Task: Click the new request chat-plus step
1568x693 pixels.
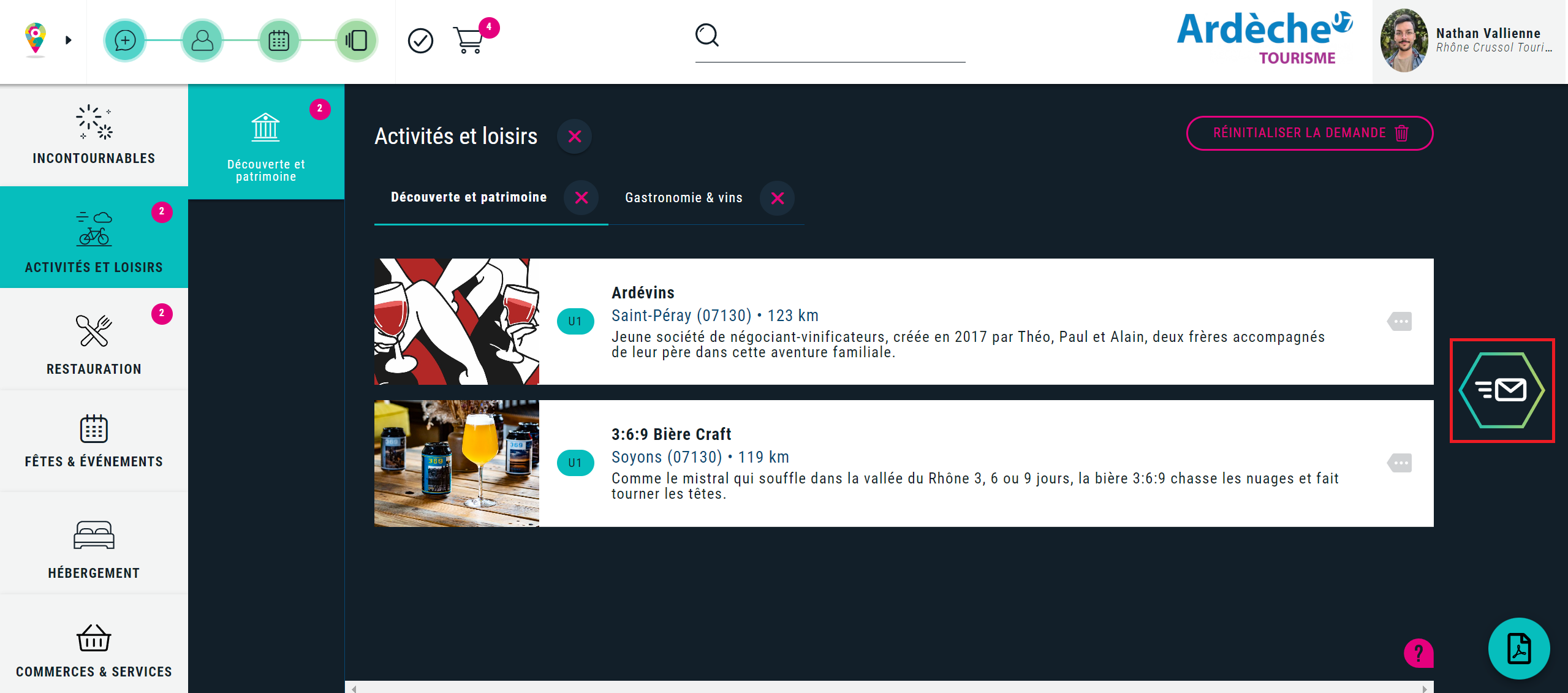Action: pyautogui.click(x=125, y=40)
